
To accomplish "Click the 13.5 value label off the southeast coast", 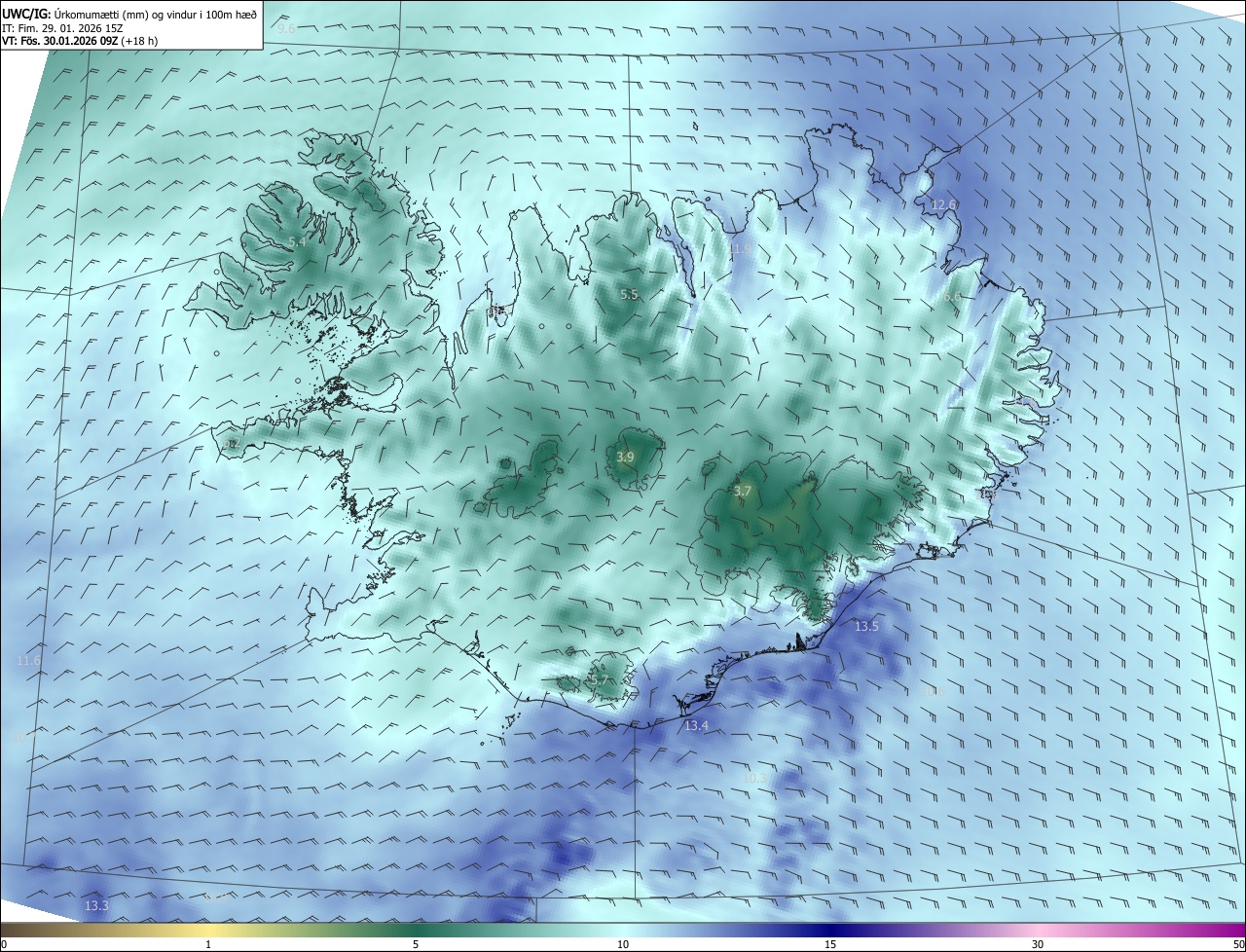I will 866,626.
